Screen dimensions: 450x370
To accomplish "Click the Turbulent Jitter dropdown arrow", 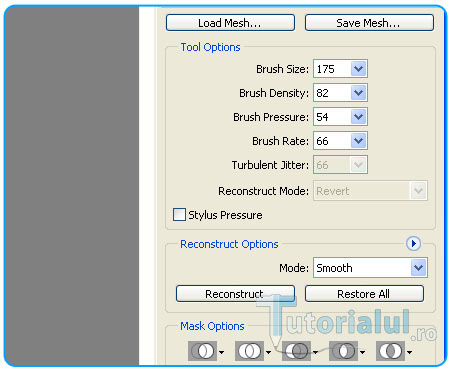I will pos(358,165).
